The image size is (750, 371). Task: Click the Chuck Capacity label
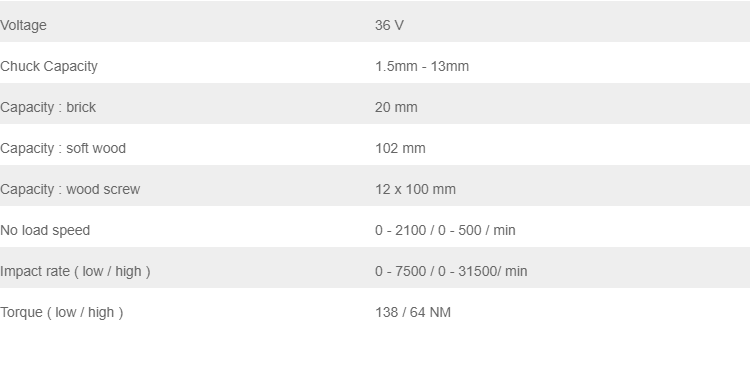point(49,66)
